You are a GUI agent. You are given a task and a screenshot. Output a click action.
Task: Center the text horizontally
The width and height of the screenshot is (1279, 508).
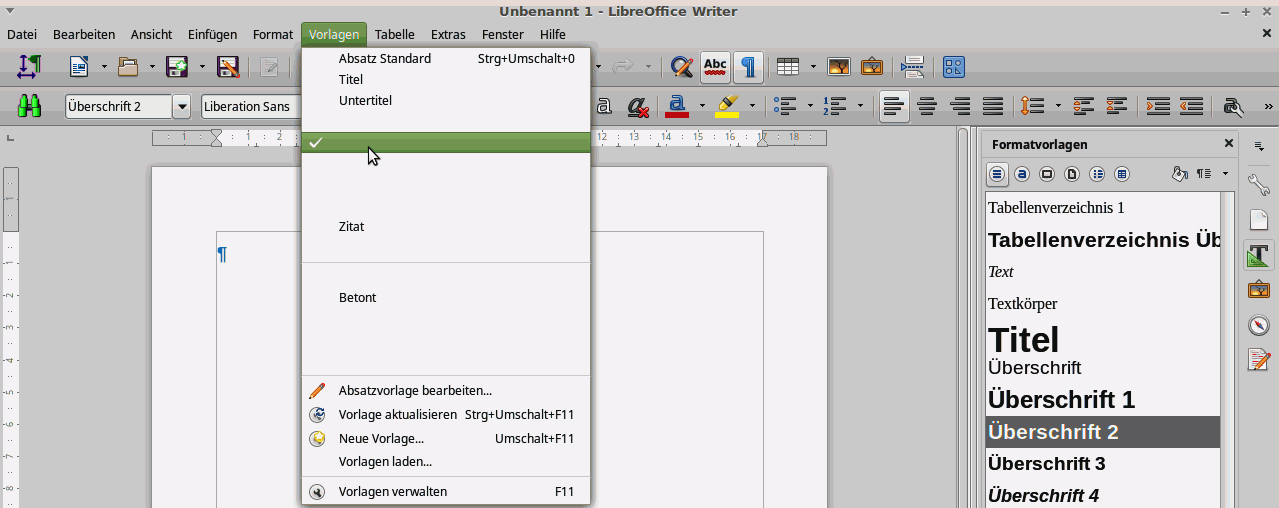tap(927, 106)
